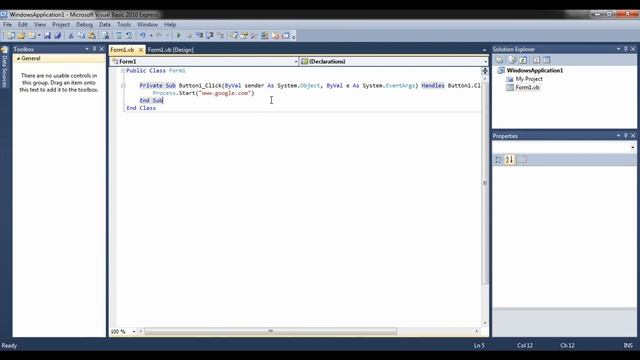Click View Code icon in Solution Explorer

(536, 60)
